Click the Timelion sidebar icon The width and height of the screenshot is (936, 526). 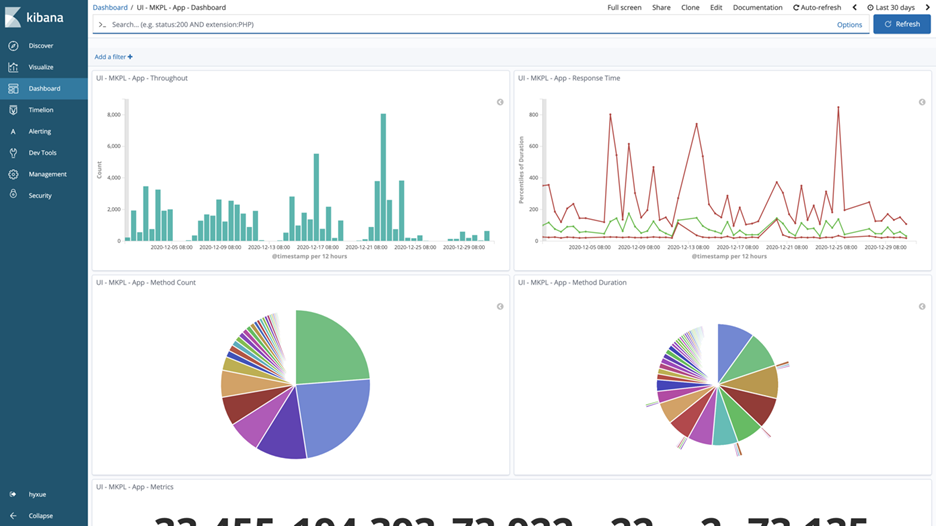13,110
